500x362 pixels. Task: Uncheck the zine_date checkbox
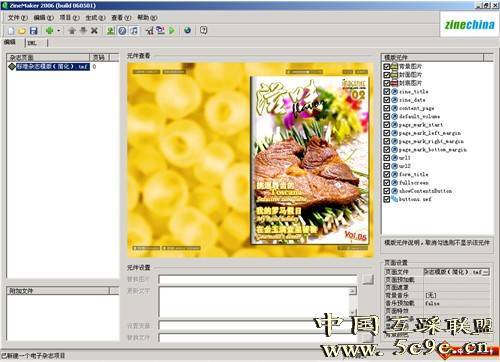click(387, 100)
